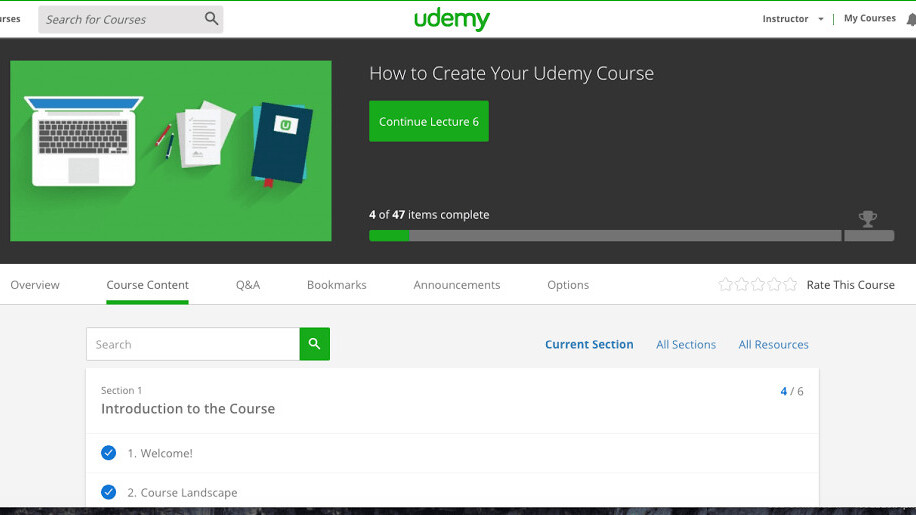The image size is (916, 515).
Task: Open the Bookmarks tab
Action: click(336, 285)
